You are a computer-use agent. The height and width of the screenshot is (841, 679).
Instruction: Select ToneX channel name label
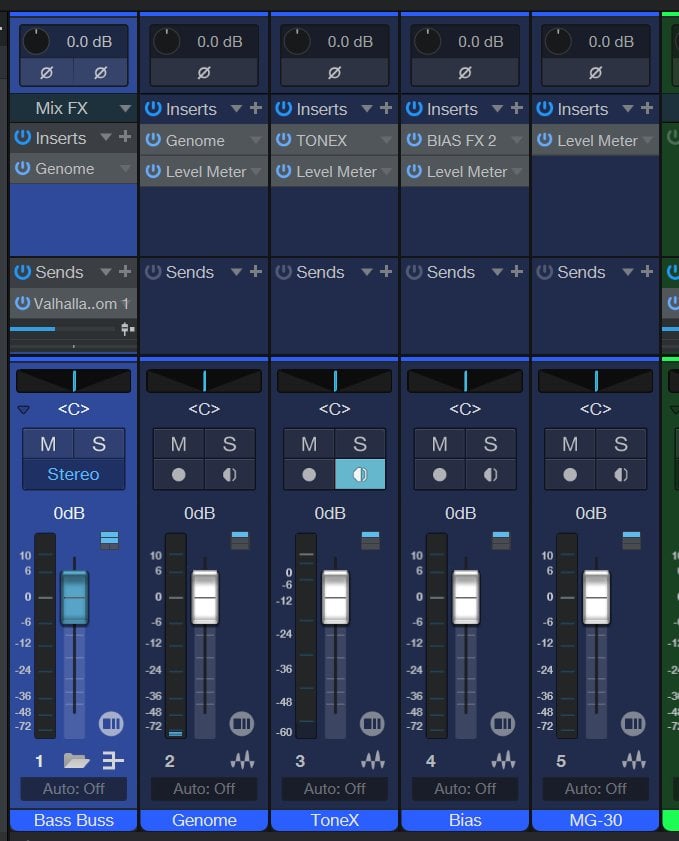click(334, 820)
